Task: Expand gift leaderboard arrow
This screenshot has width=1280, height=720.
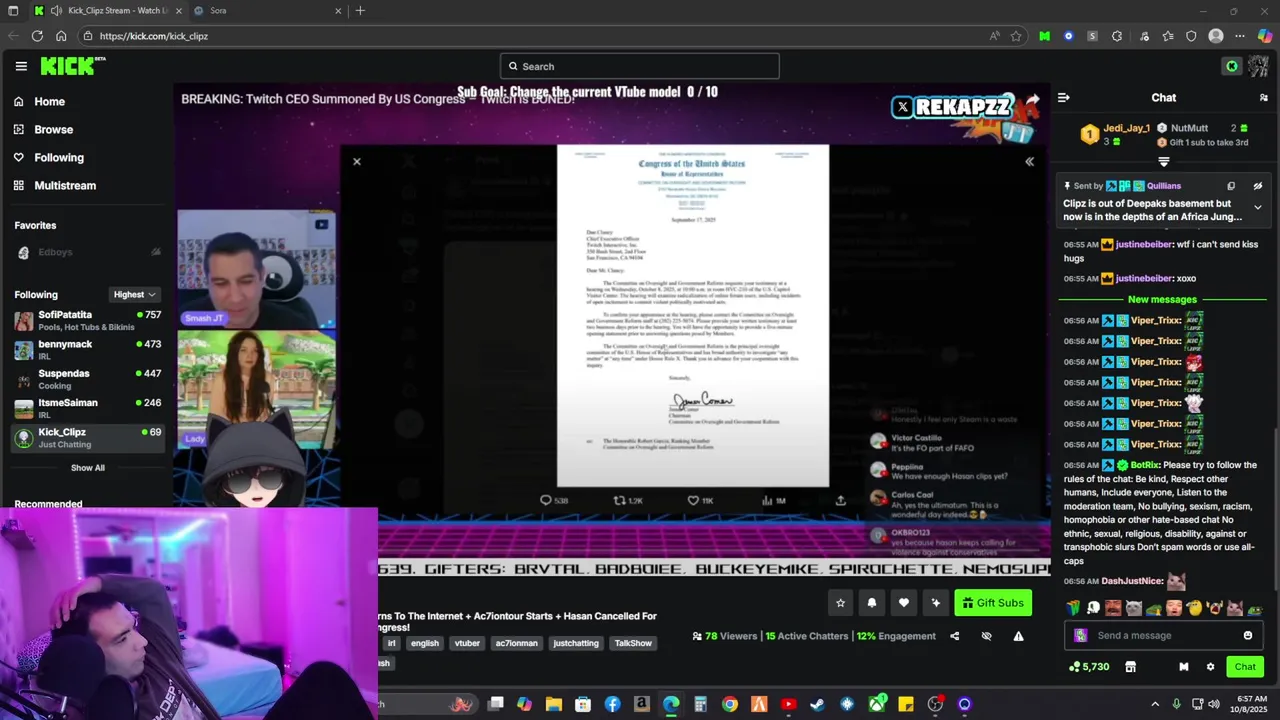Action: point(1164,161)
